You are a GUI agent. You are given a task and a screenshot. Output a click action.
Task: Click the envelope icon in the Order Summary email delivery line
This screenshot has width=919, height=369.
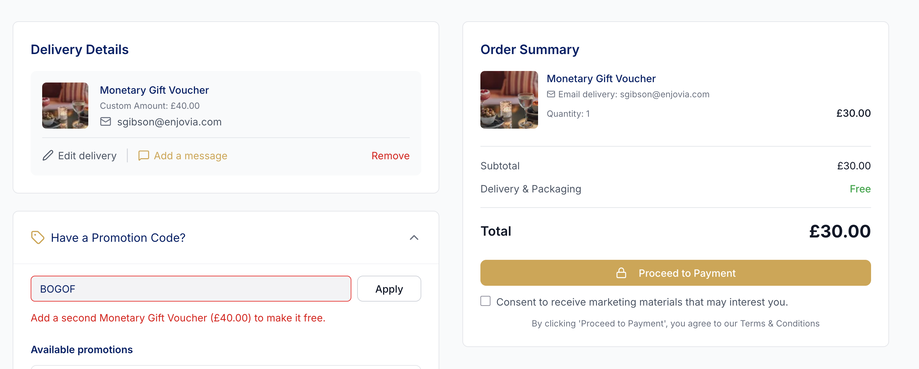coord(551,94)
